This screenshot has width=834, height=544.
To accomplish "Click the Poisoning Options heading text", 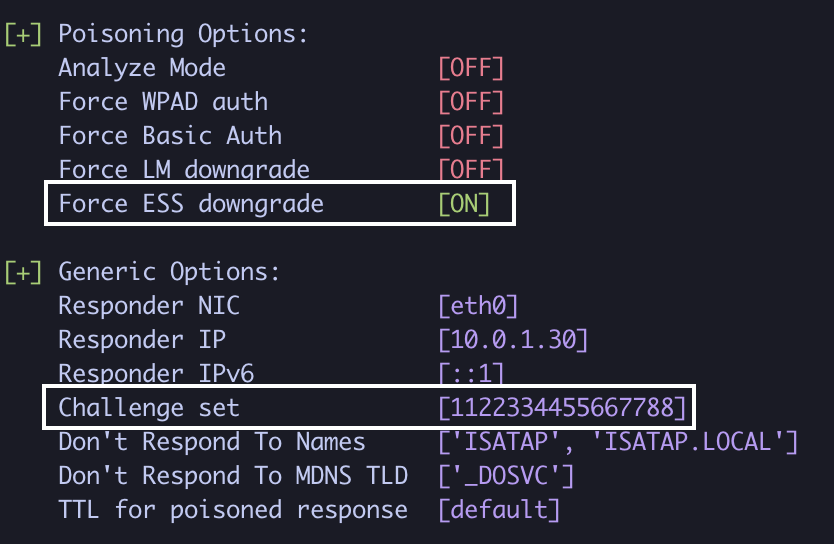I will (183, 34).
